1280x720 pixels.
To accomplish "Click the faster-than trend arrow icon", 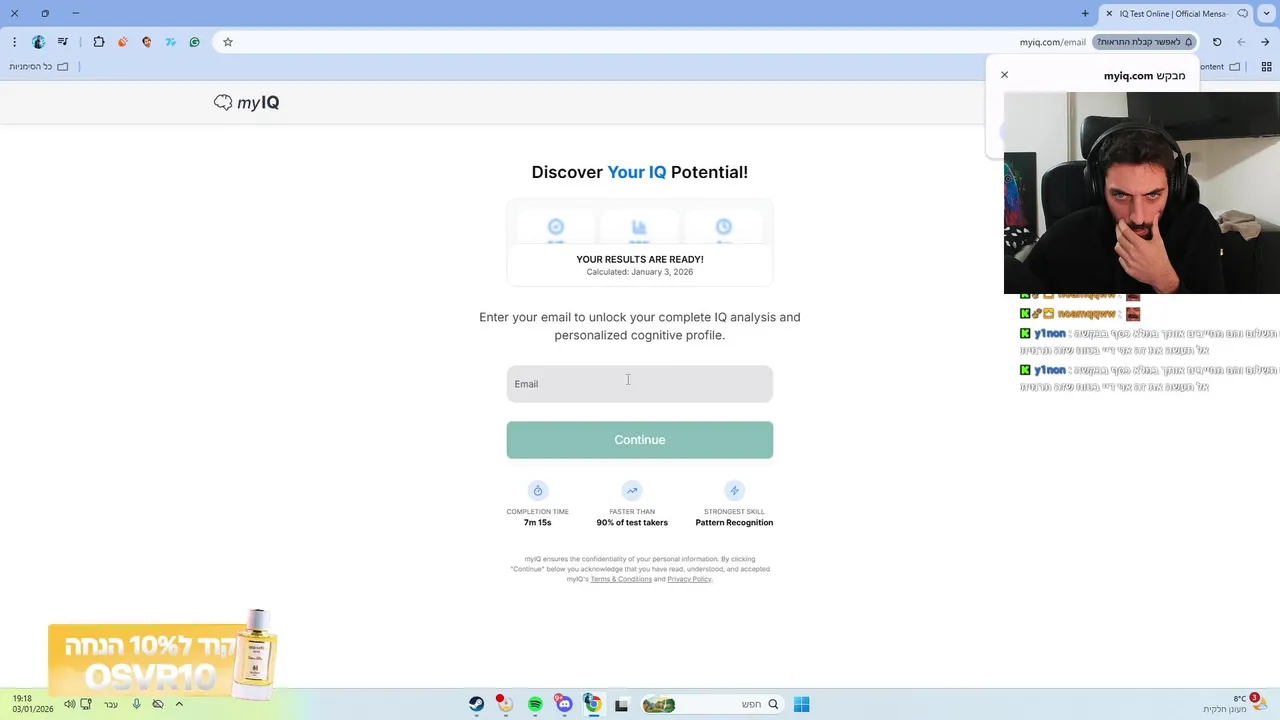I will [x=632, y=491].
